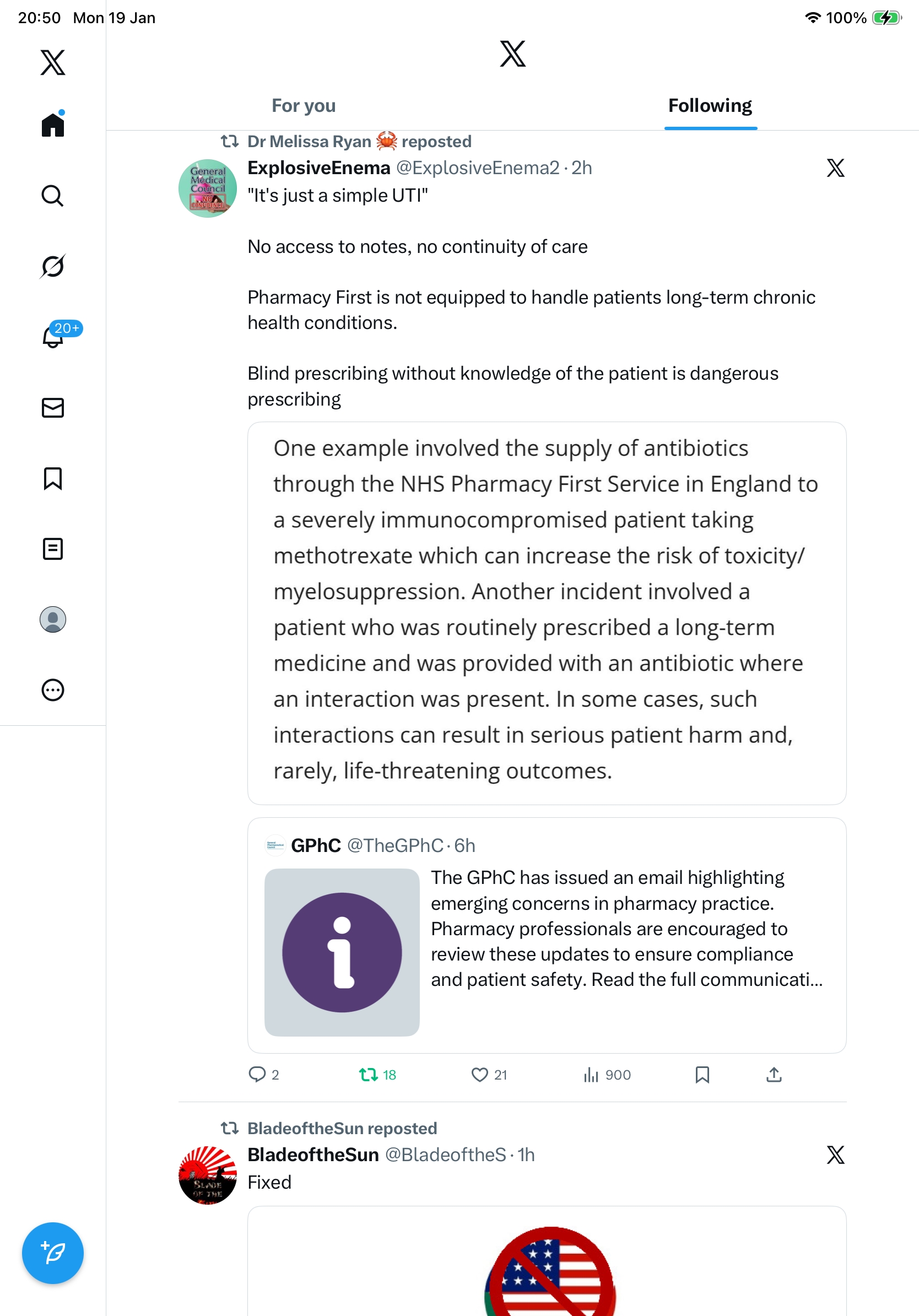This screenshot has width=919, height=1316.
Task: Open Grok from the sidebar
Action: coord(53,267)
